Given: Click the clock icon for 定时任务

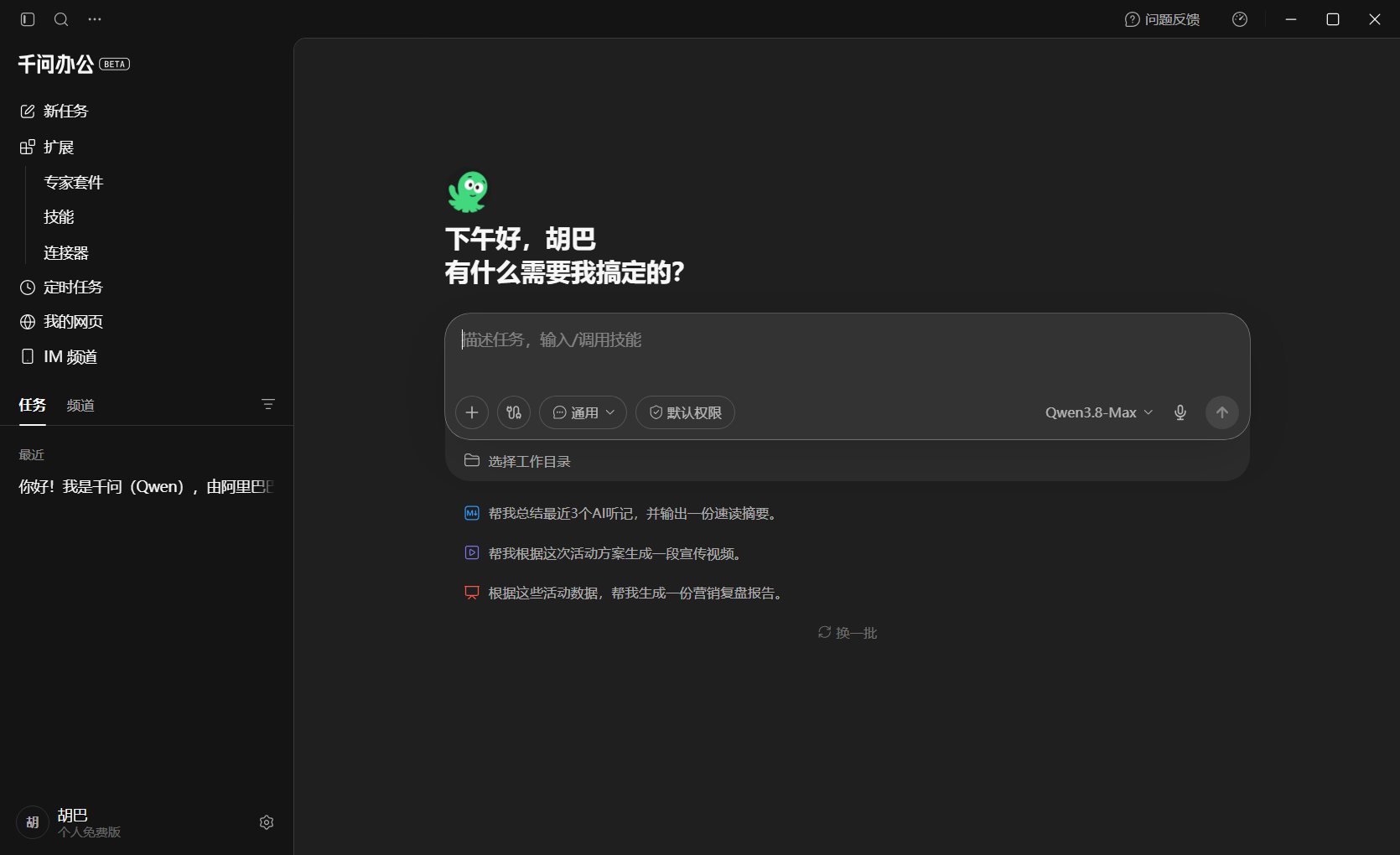Looking at the screenshot, I should point(28,288).
